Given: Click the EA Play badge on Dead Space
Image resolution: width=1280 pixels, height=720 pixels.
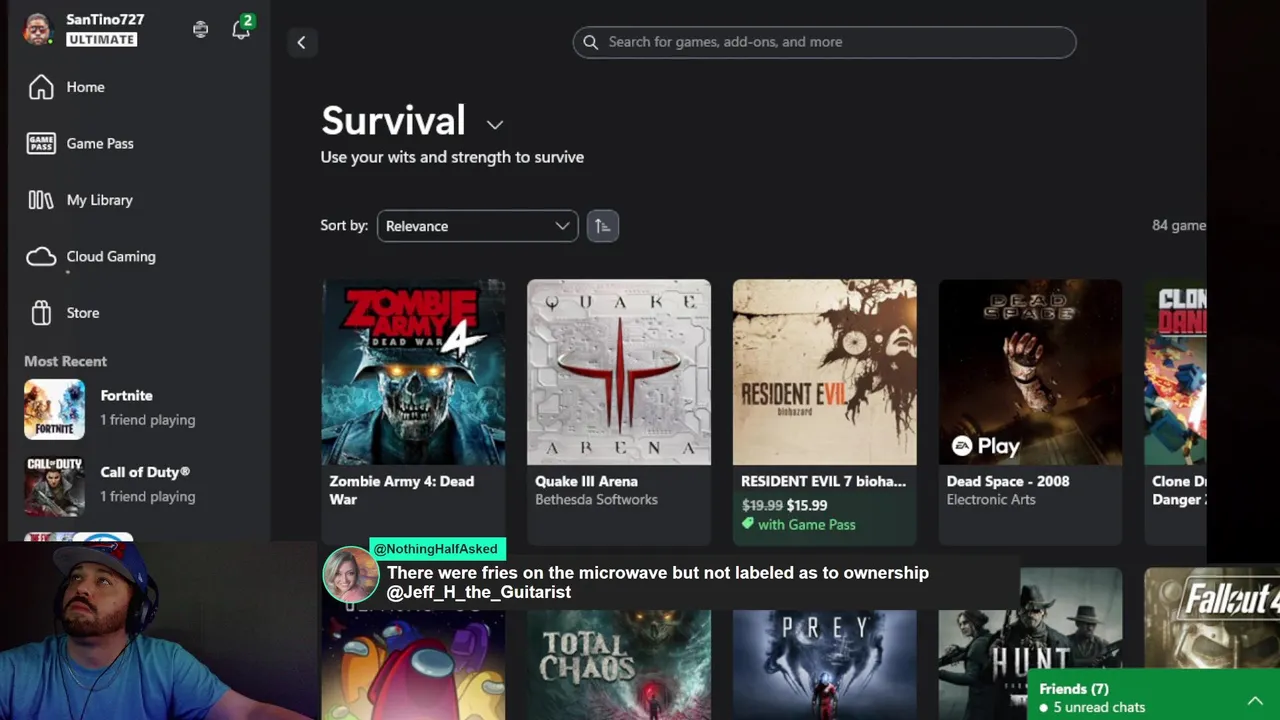Looking at the screenshot, I should coord(985,446).
